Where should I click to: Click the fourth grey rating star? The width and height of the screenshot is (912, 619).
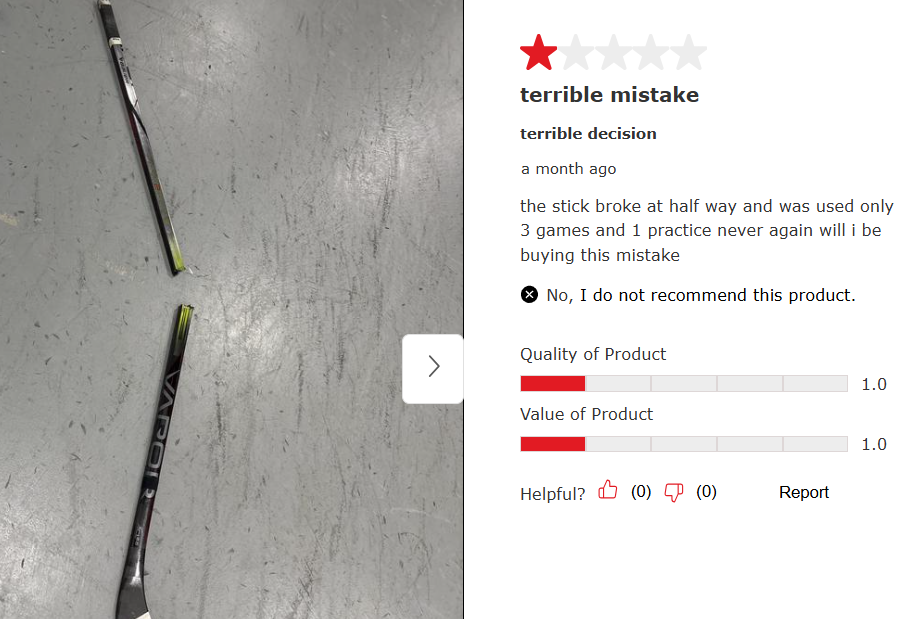coord(651,52)
